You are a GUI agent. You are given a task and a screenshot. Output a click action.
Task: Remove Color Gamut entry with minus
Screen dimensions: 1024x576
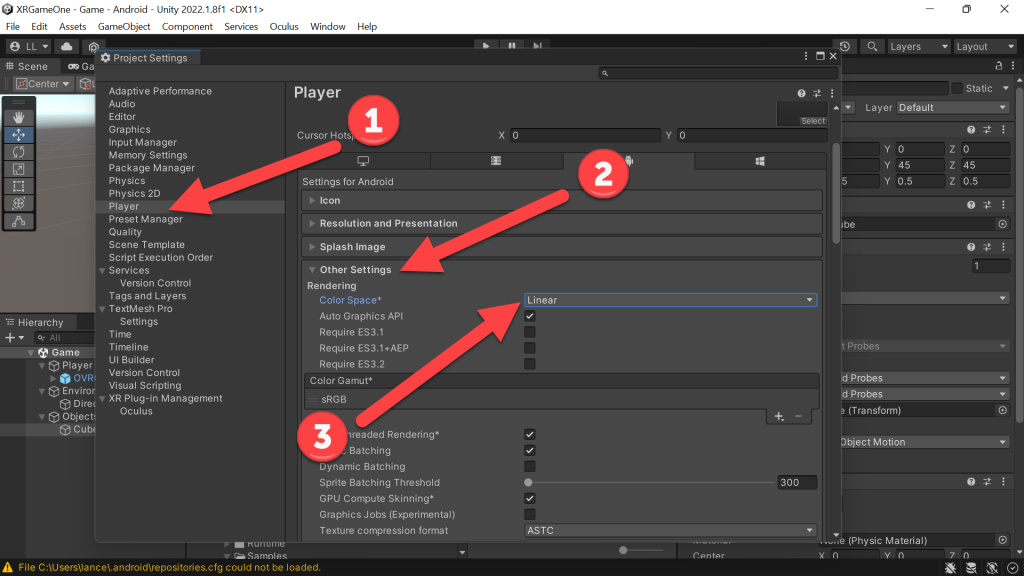pyautogui.click(x=798, y=416)
